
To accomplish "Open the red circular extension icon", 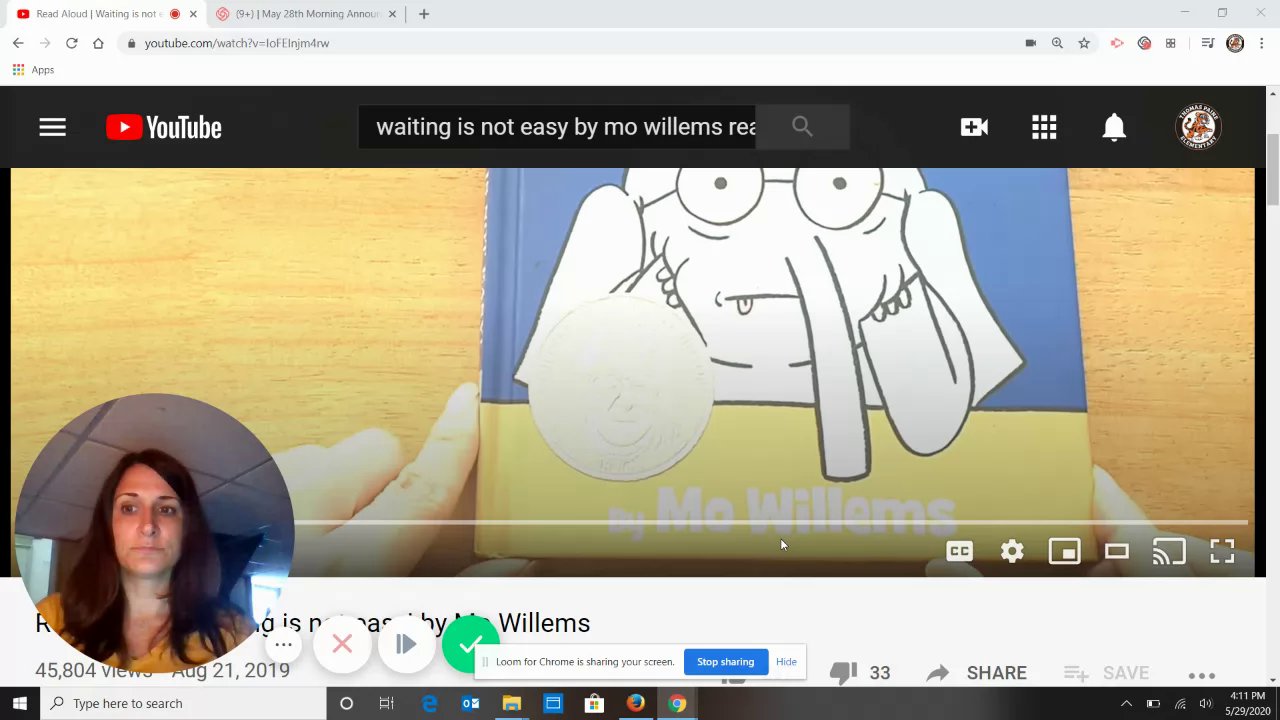I will [1144, 43].
